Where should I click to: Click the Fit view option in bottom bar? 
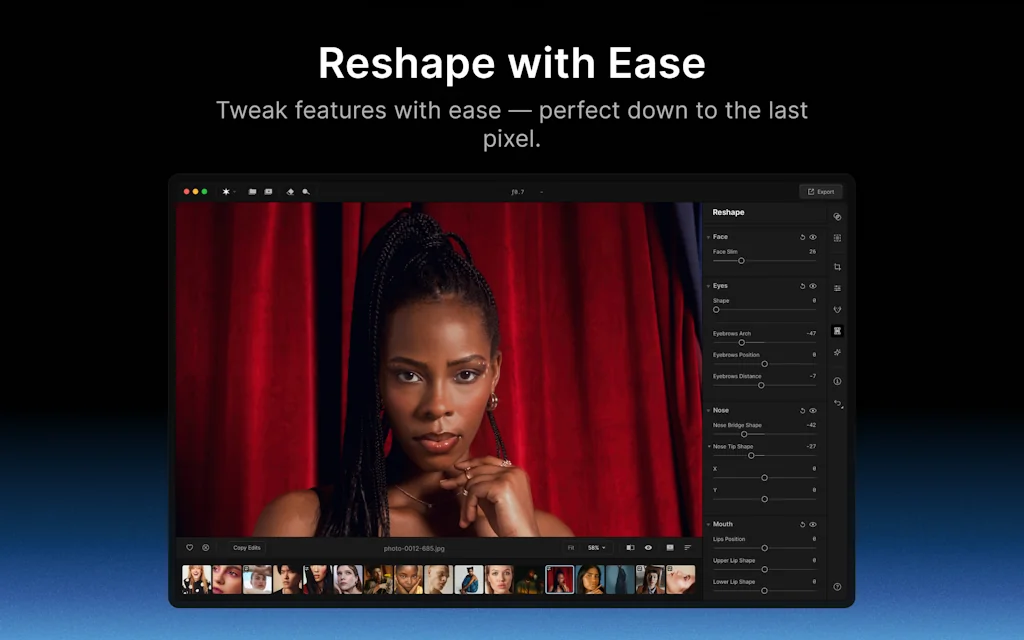pyautogui.click(x=572, y=548)
